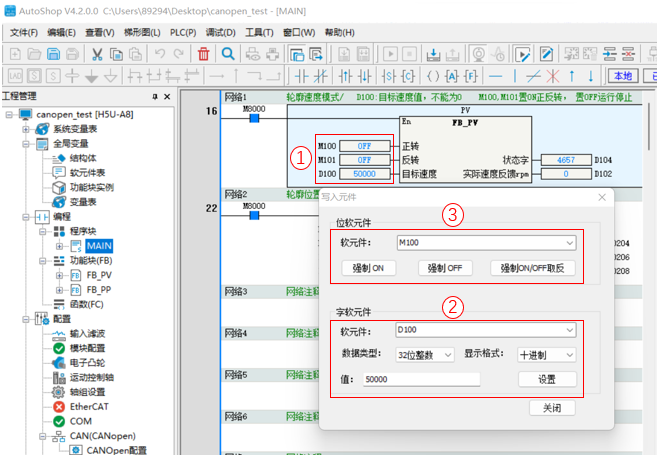Collapse the 全局变量 tree node
The image size is (661, 463).
point(26,144)
